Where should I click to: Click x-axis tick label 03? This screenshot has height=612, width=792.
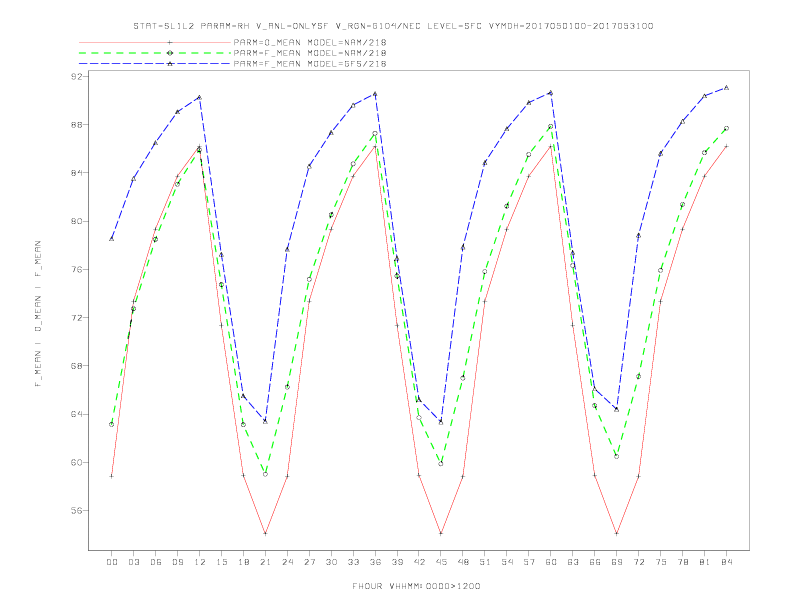[x=133, y=562]
